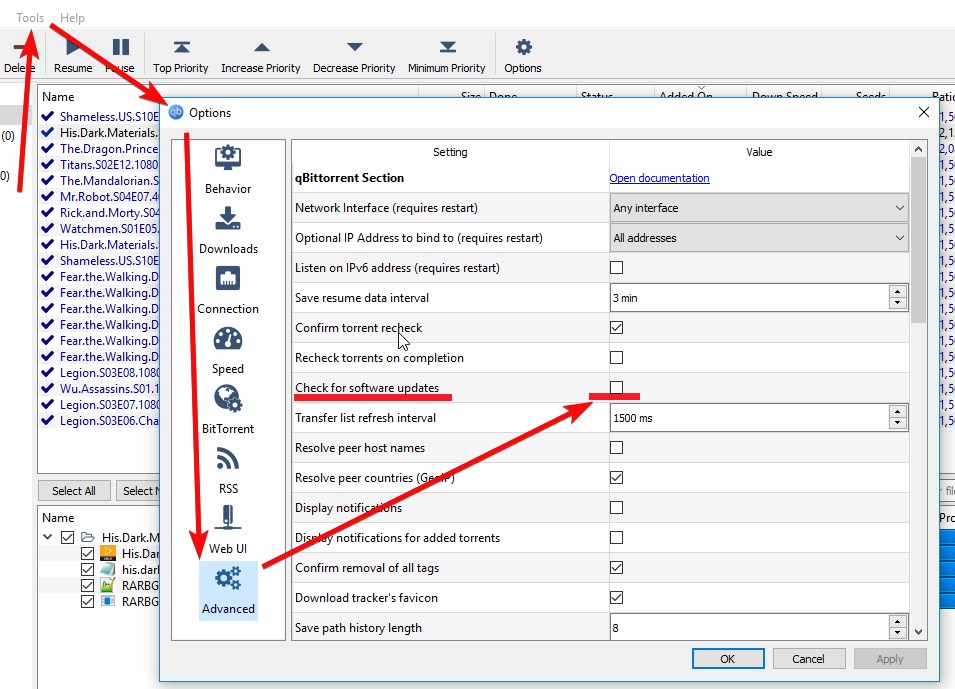Open the Web UI options page
Viewport: 955px width, 689px height.
pyautogui.click(x=228, y=531)
